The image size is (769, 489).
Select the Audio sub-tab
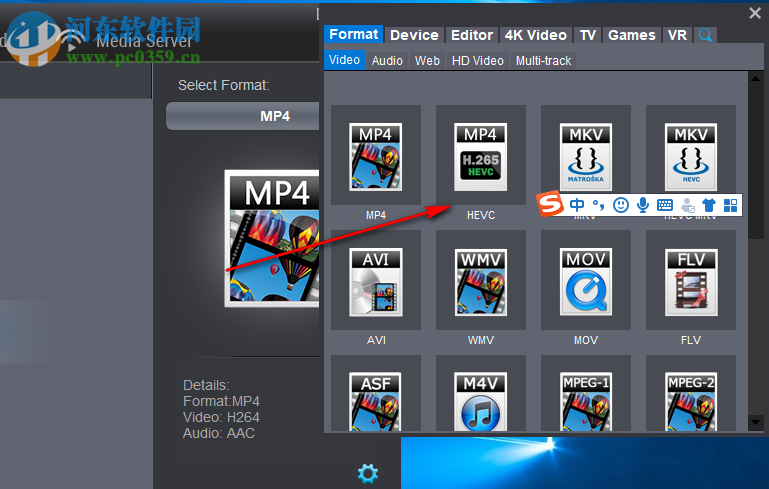coord(387,60)
